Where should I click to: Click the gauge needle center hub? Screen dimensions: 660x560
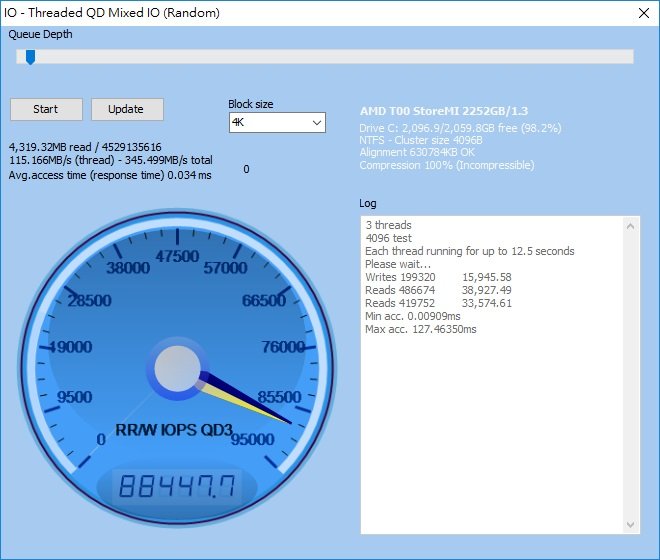177,368
